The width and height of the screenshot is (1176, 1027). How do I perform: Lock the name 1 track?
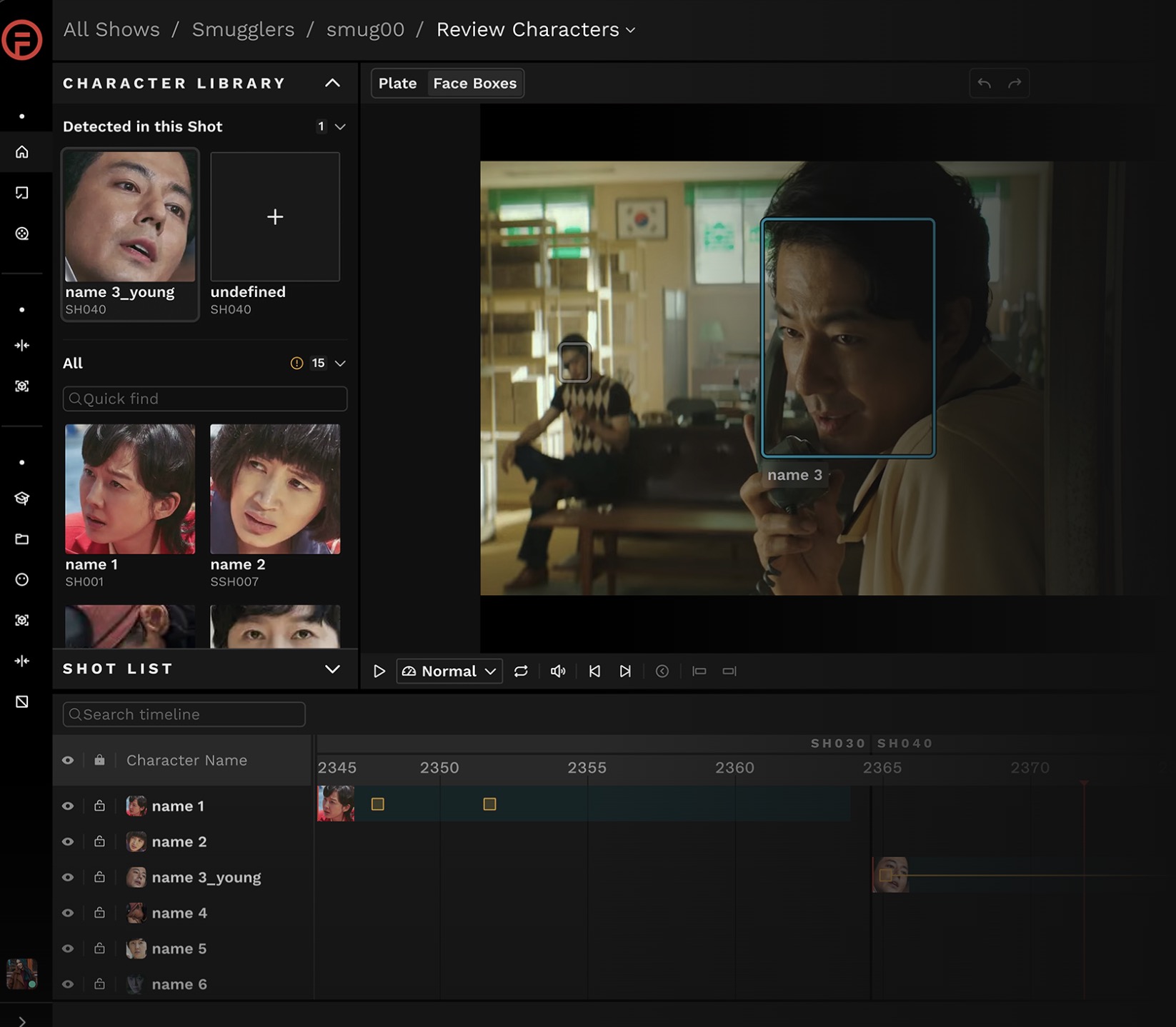(x=99, y=806)
